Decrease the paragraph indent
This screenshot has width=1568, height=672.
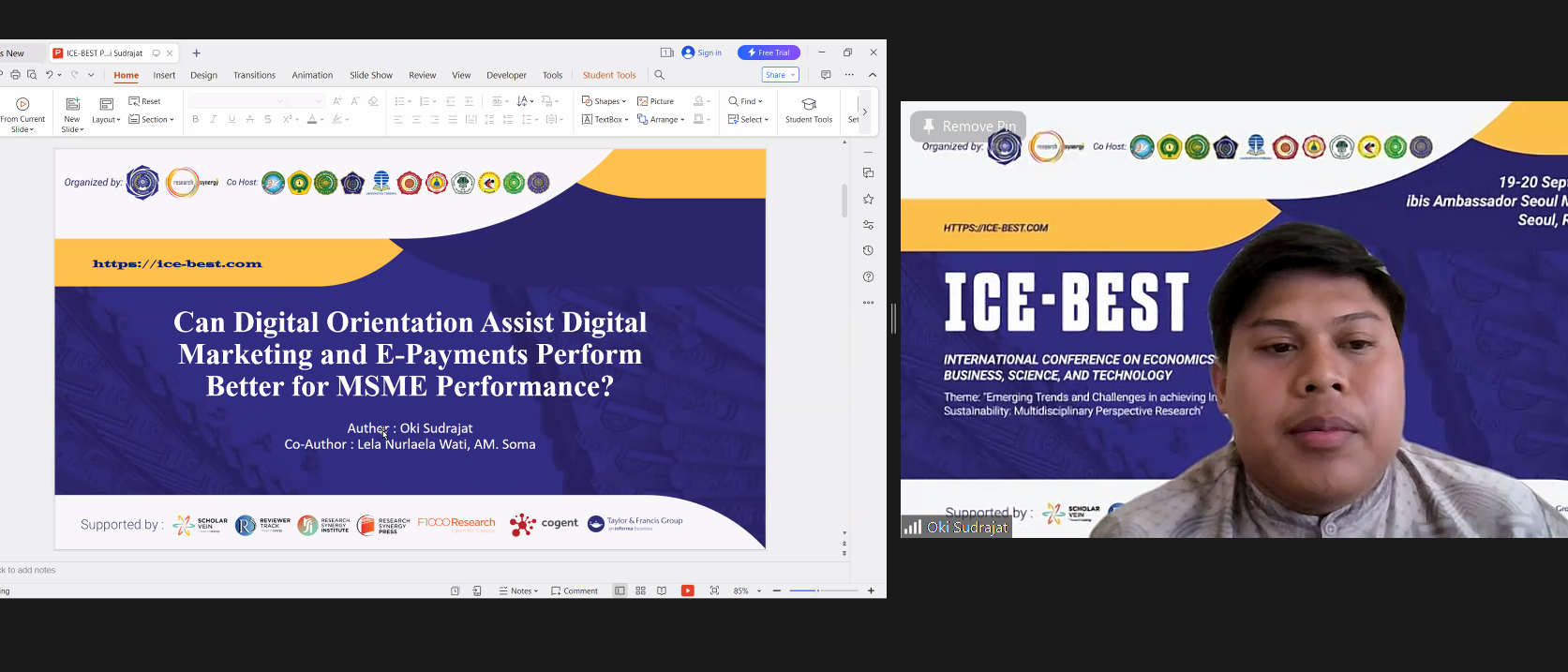[x=451, y=101]
